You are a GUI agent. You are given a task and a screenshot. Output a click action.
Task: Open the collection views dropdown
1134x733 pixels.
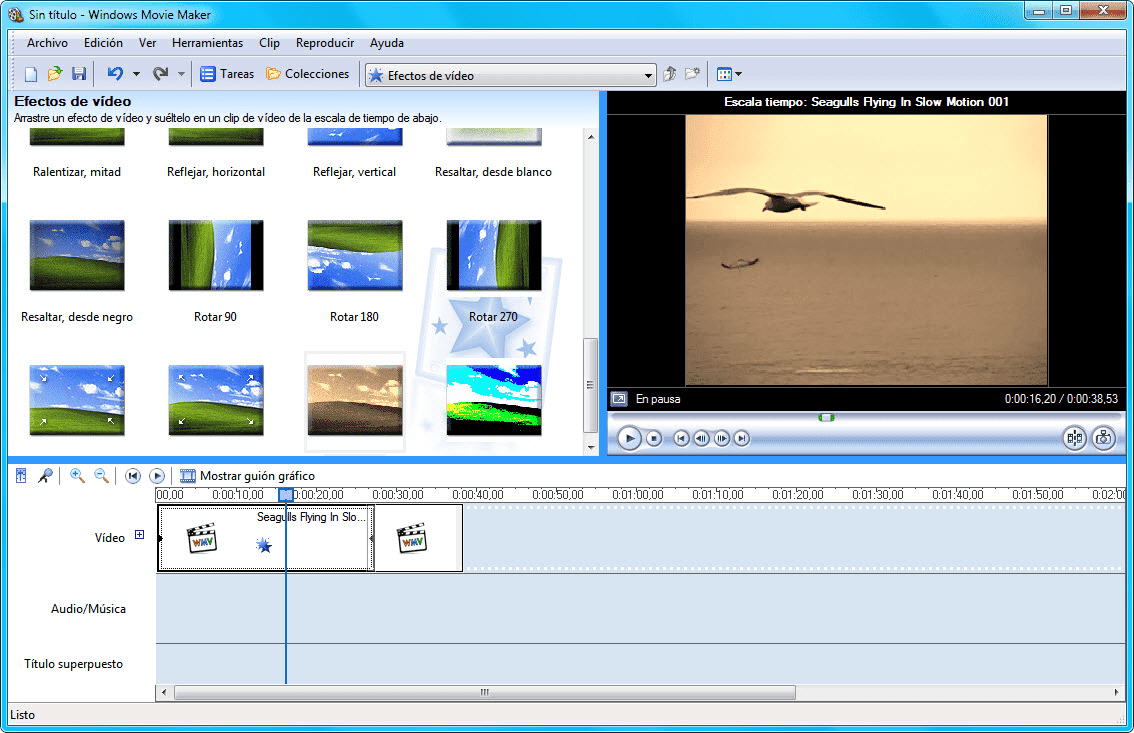[730, 73]
